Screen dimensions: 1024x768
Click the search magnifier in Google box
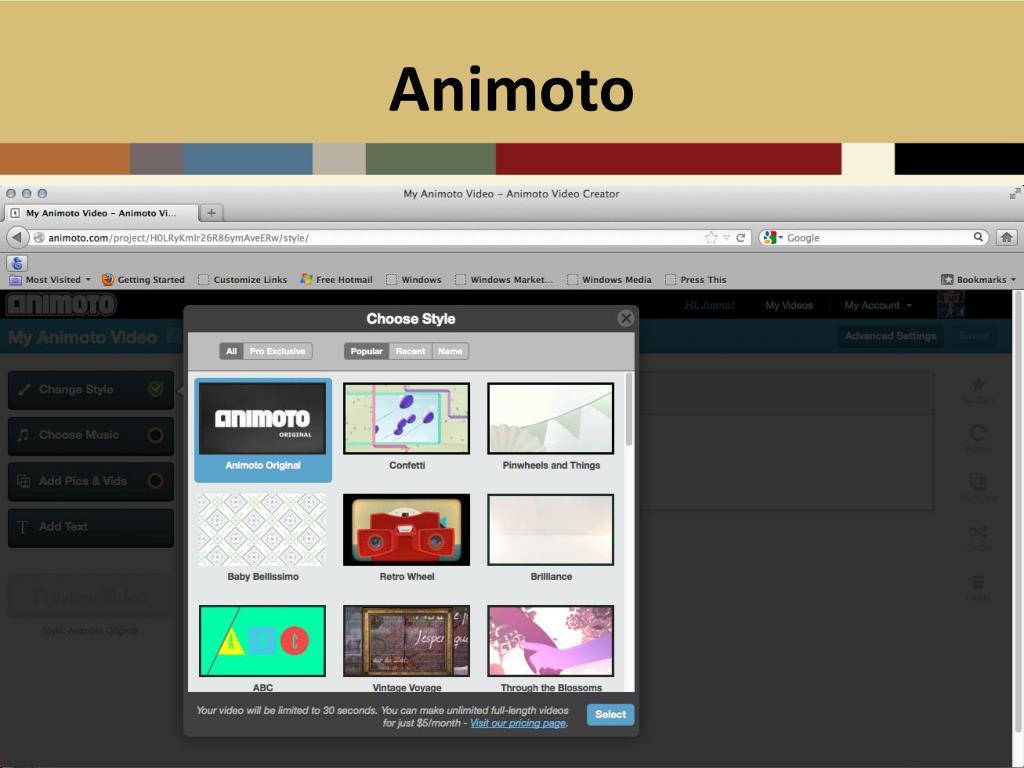978,237
